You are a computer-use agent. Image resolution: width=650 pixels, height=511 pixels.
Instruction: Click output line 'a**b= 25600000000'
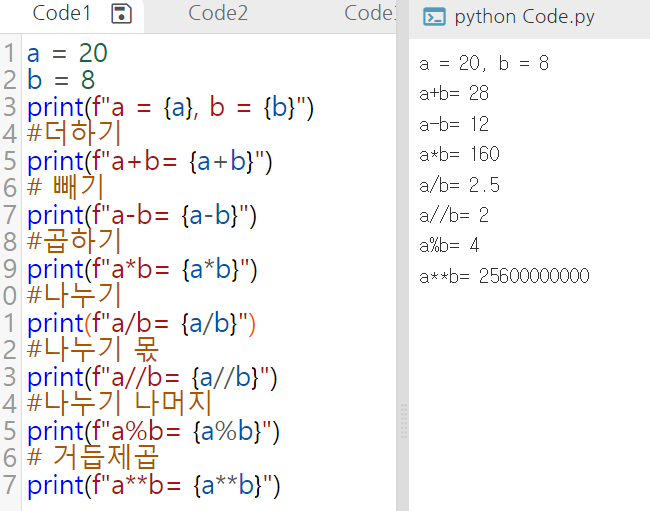coord(504,276)
